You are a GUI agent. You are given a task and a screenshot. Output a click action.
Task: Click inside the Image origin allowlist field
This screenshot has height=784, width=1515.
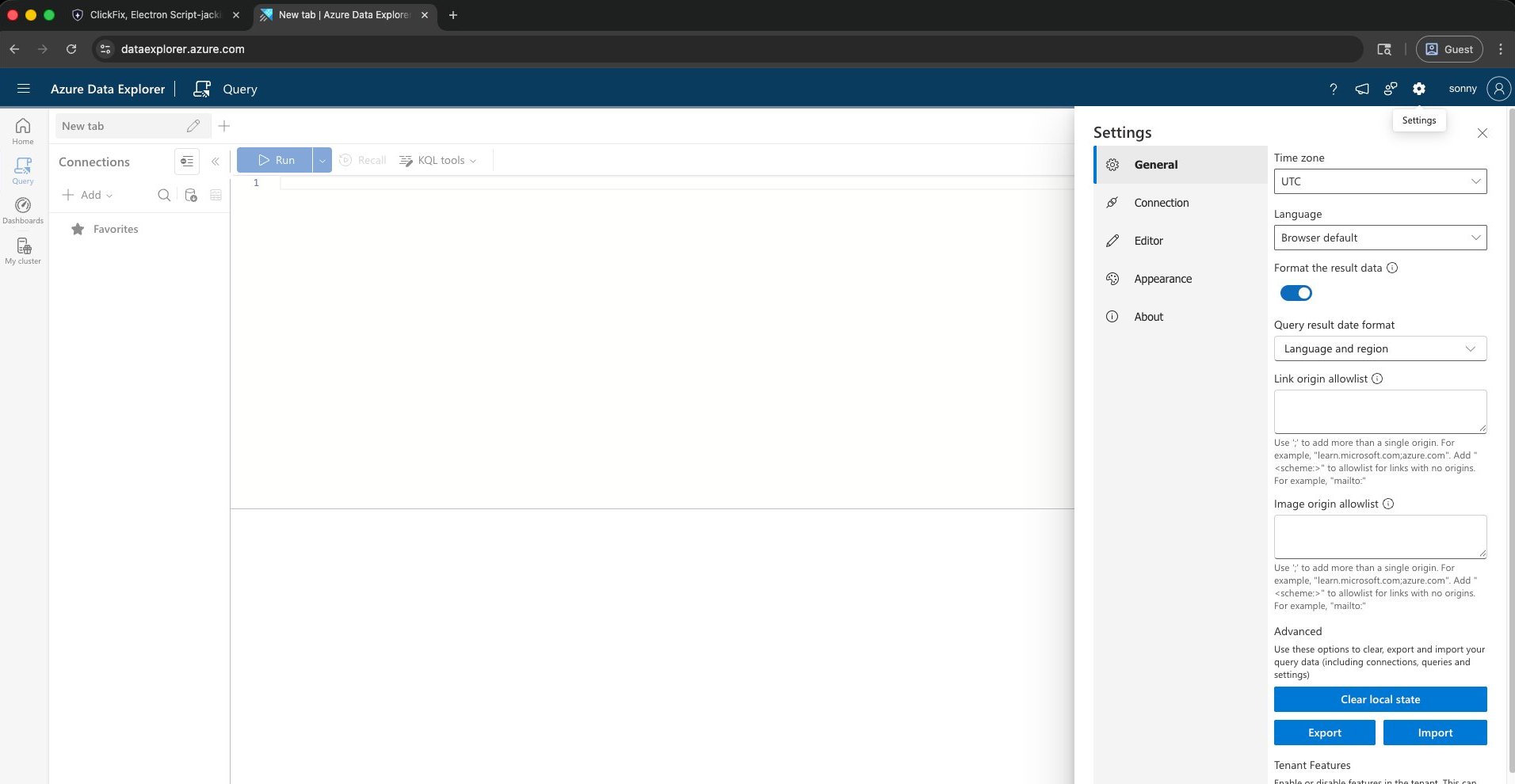(1380, 537)
